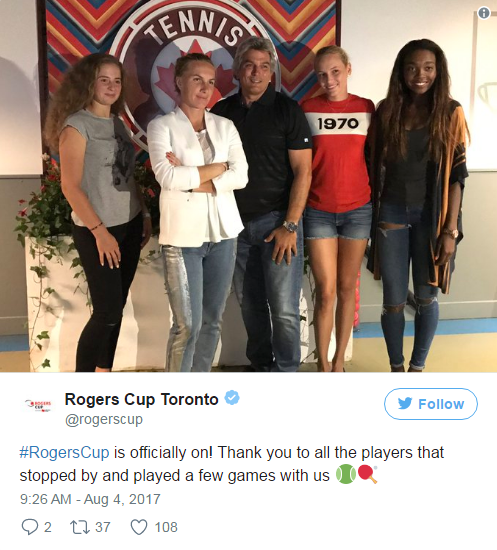This screenshot has height=550, width=497.
Task: Click the retweet arrows icon
Action: coord(80,527)
